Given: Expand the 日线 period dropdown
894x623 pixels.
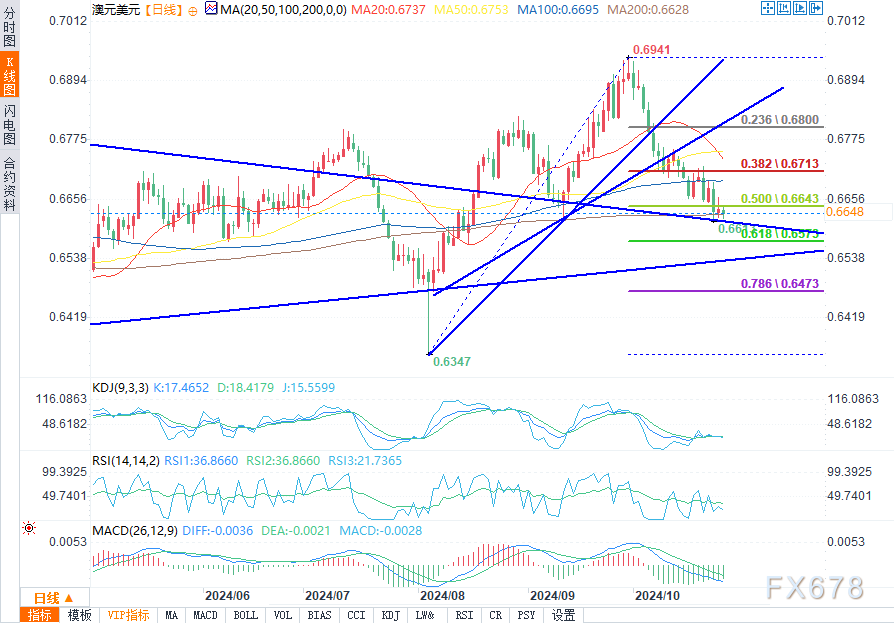Looking at the screenshot, I should 55,598.
